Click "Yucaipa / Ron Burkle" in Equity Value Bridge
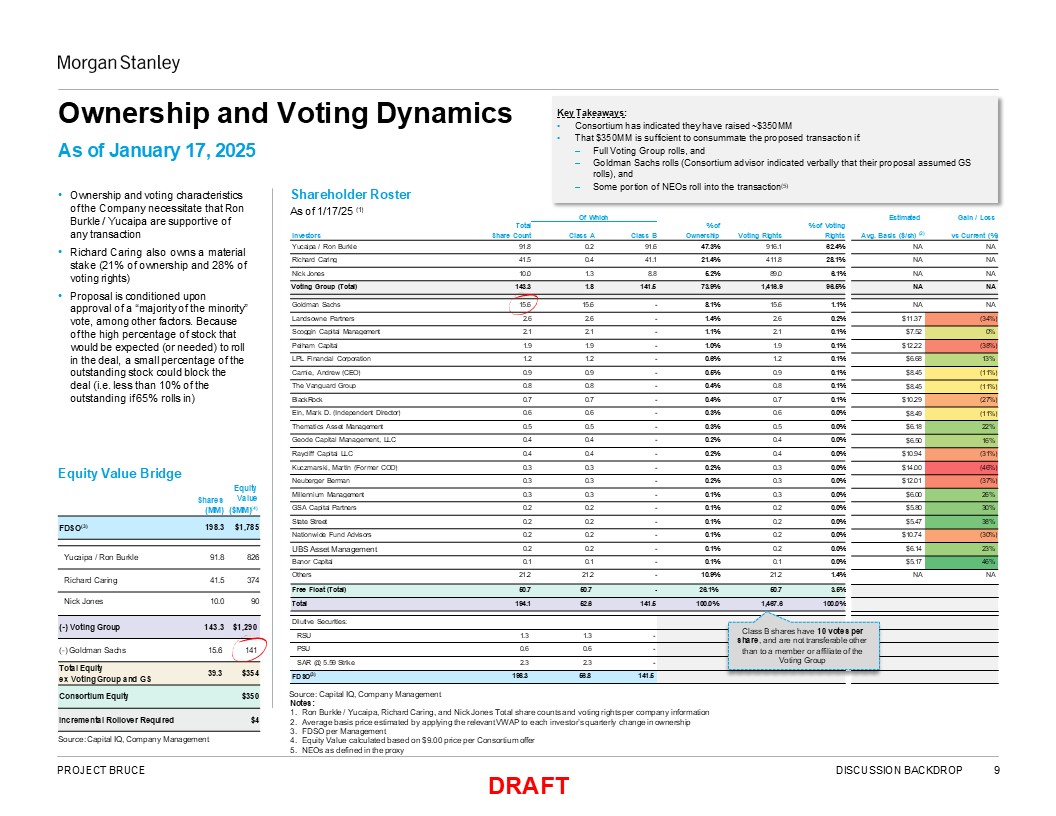Screen dimensions: 1056x816 click(x=101, y=557)
